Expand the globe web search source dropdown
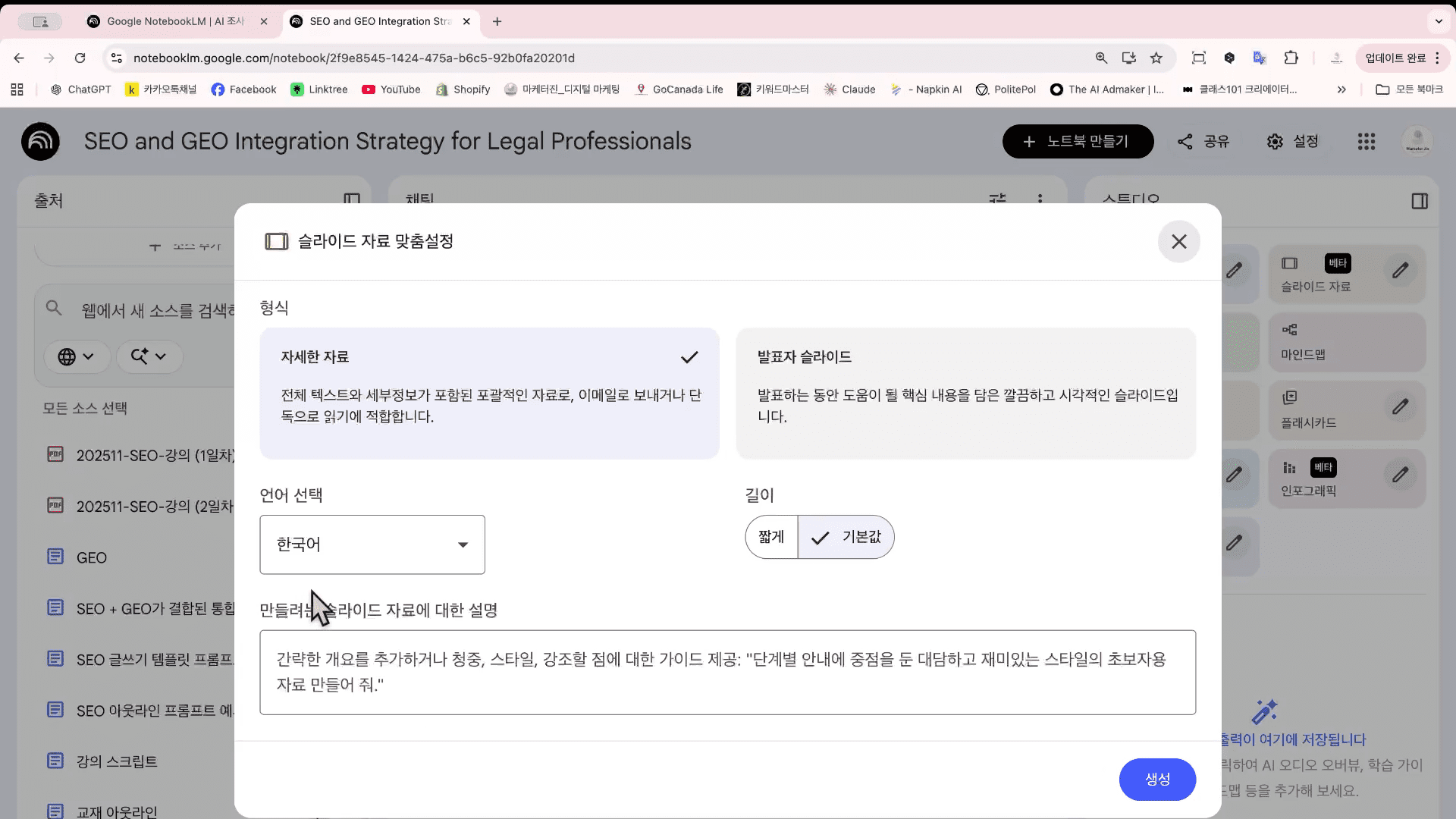The width and height of the screenshot is (1456, 819). pyautogui.click(x=77, y=356)
